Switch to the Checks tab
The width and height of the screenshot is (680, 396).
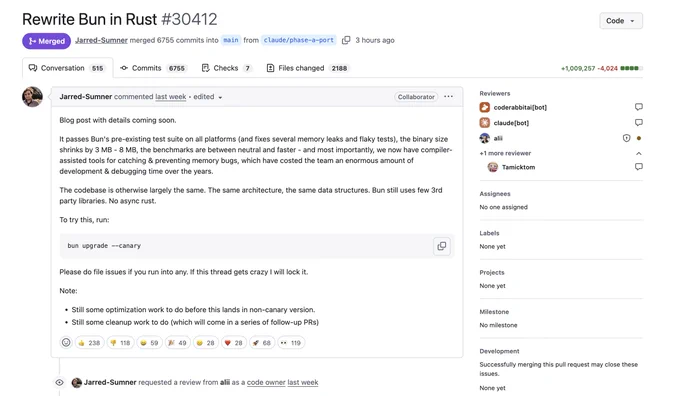[227, 68]
